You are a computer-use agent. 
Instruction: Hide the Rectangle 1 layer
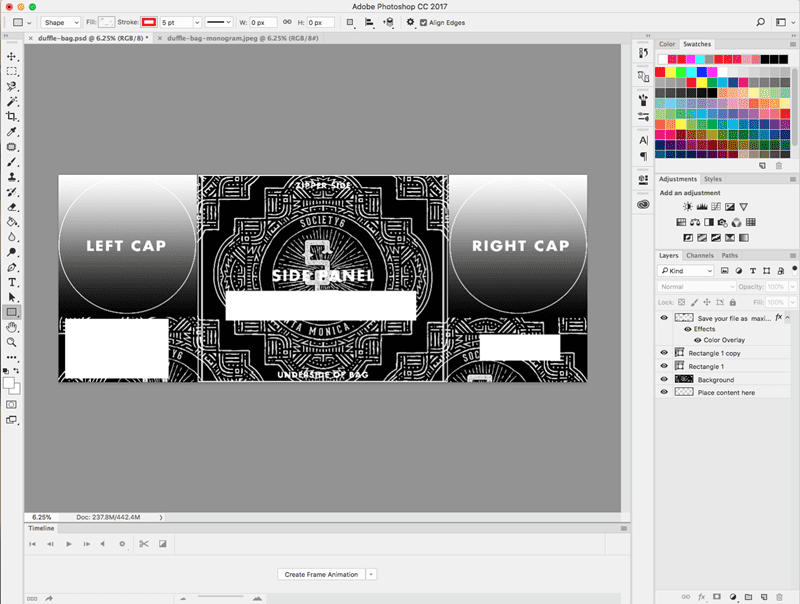664,366
